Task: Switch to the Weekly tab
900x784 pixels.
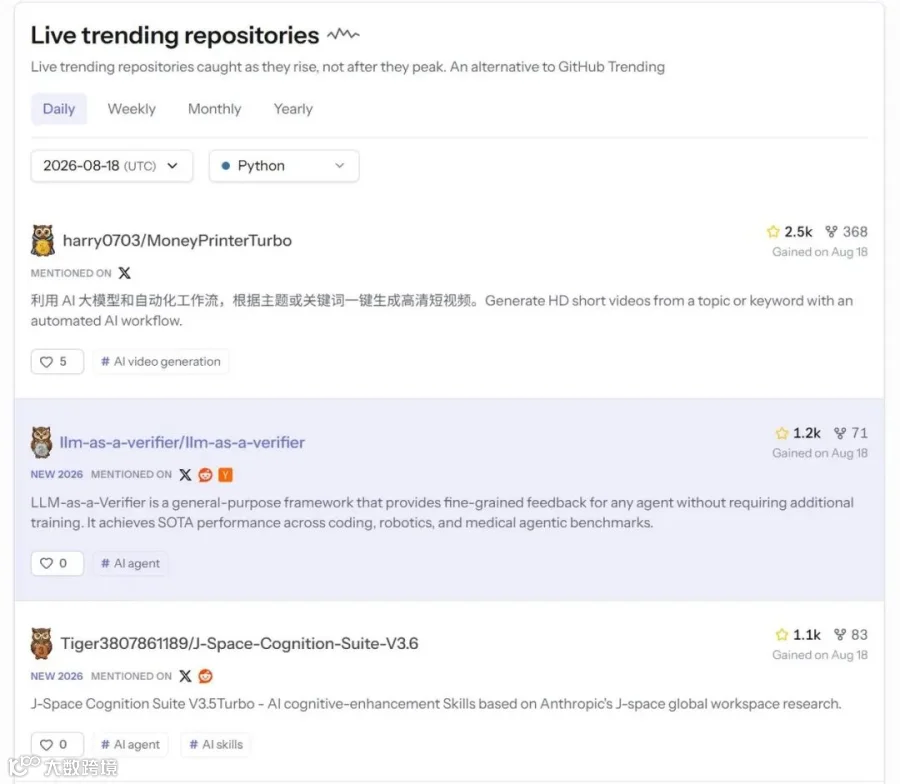Action: [131, 108]
